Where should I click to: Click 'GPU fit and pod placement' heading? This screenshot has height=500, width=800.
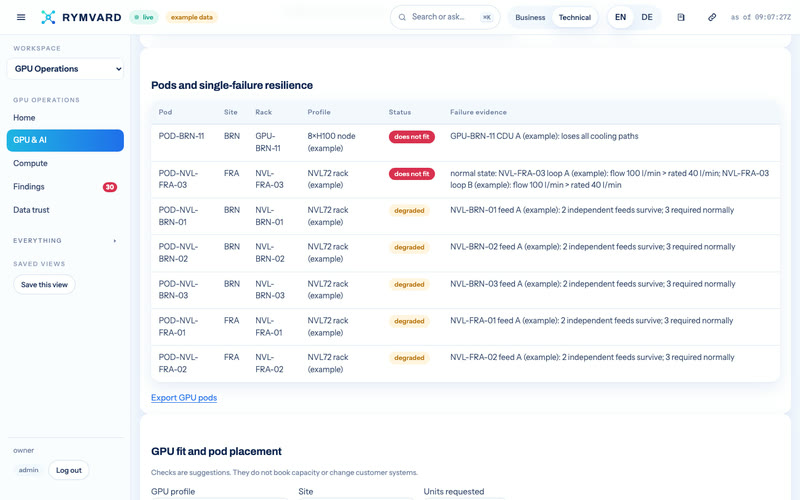pyautogui.click(x=216, y=452)
